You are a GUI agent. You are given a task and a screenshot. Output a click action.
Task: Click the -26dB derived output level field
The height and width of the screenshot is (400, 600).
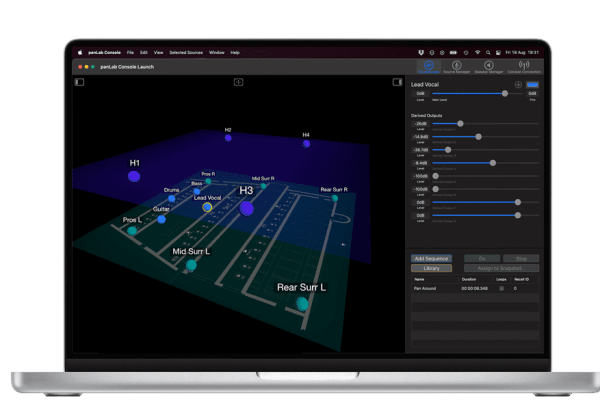click(421, 124)
